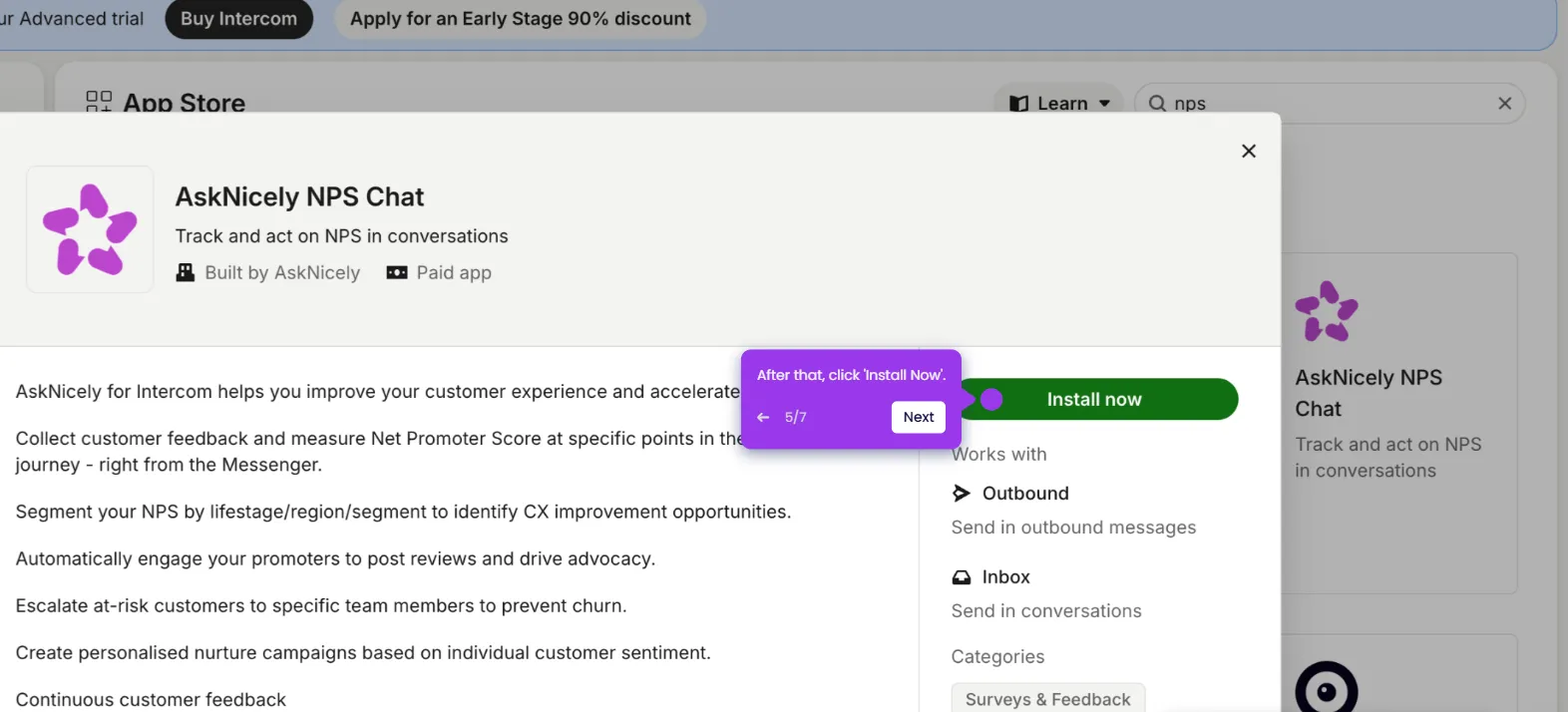Close the AskNicely NPS Chat dialog
Screen dimensions: 1568x712
point(1248,151)
